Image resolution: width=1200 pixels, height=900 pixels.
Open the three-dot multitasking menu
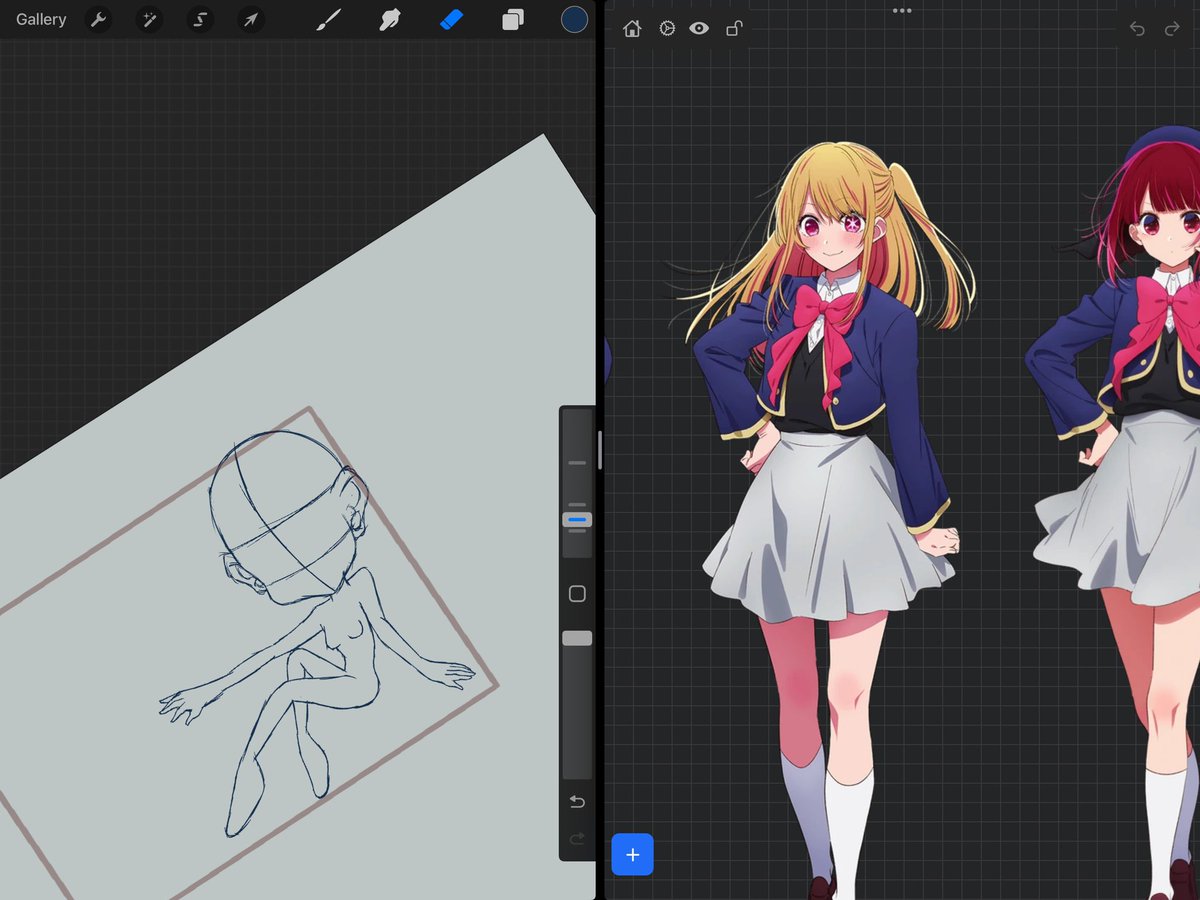(x=902, y=11)
